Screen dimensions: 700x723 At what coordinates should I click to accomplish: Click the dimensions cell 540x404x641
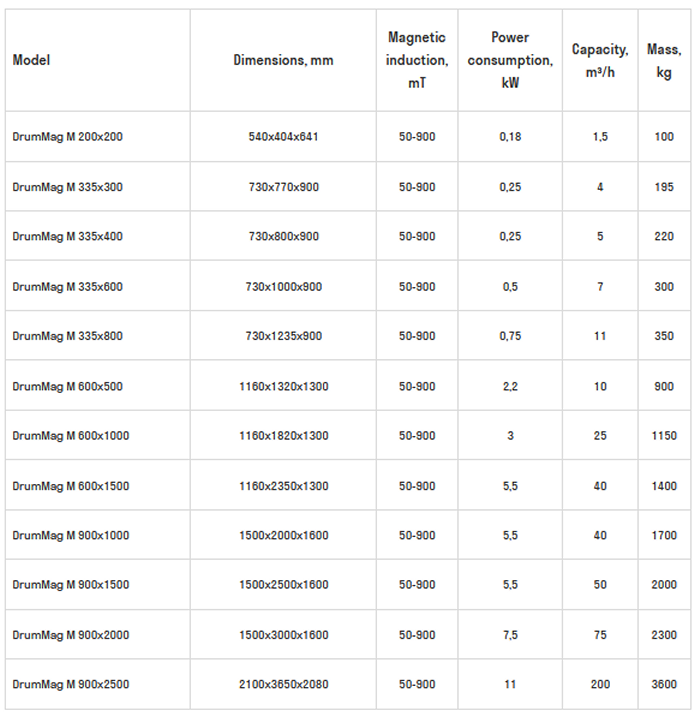(x=283, y=137)
